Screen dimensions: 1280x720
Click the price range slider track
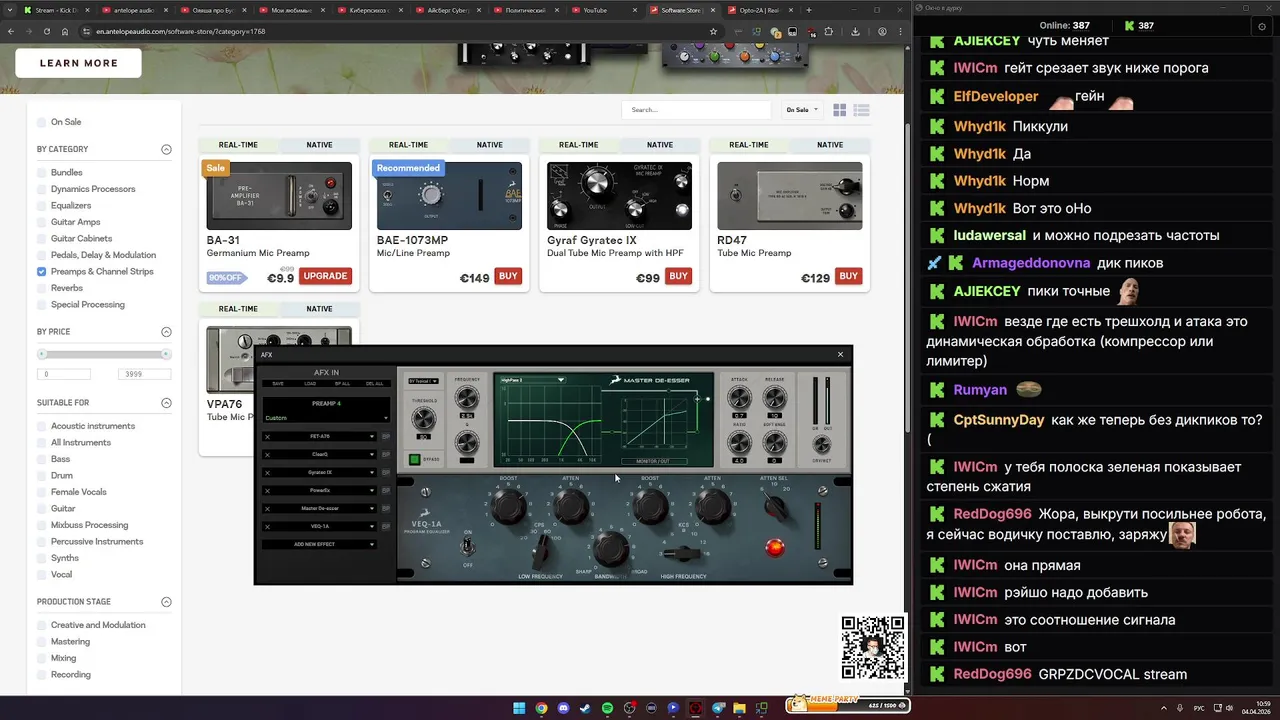104,354
